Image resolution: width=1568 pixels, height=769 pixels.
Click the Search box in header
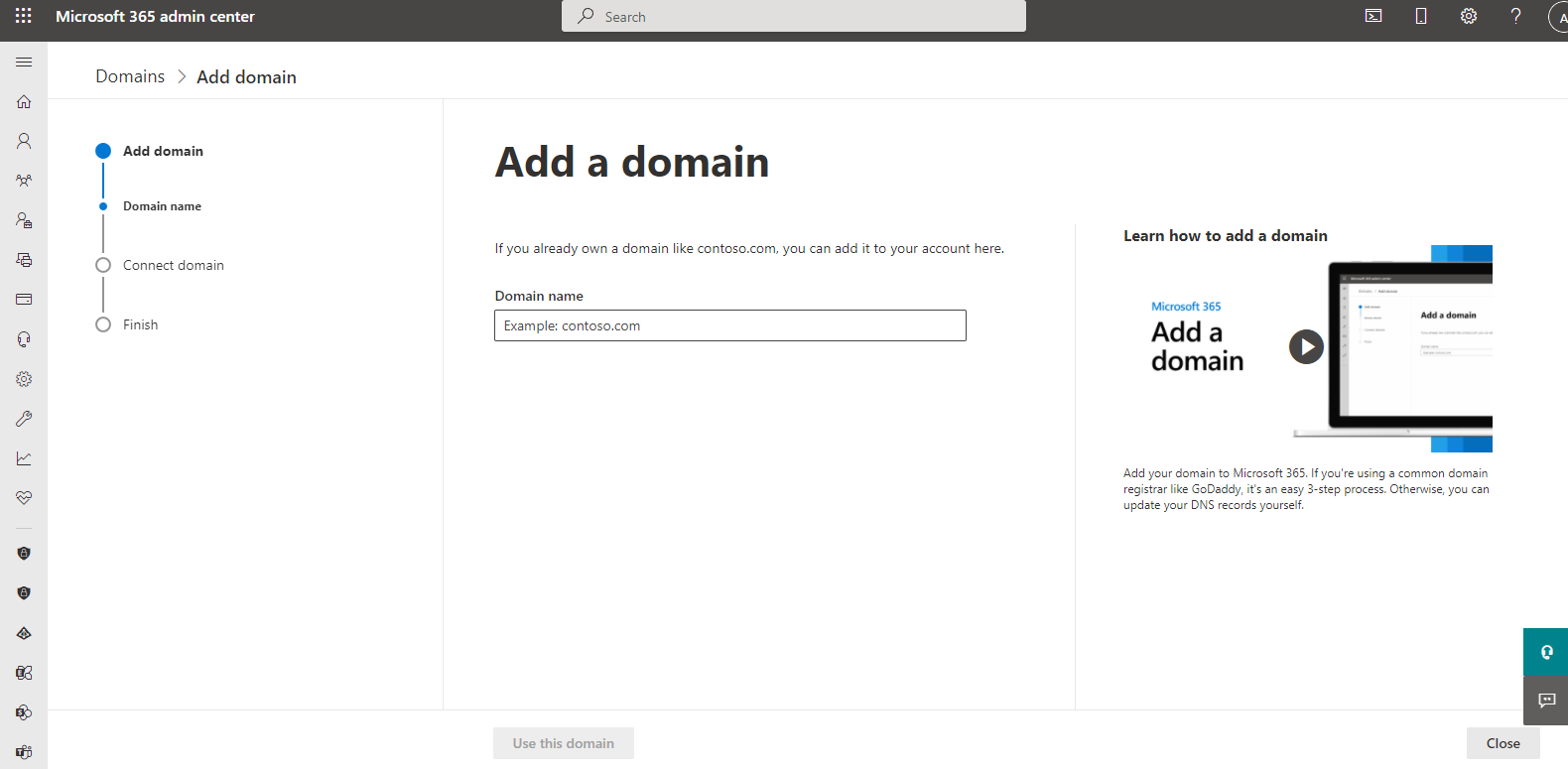pos(794,16)
